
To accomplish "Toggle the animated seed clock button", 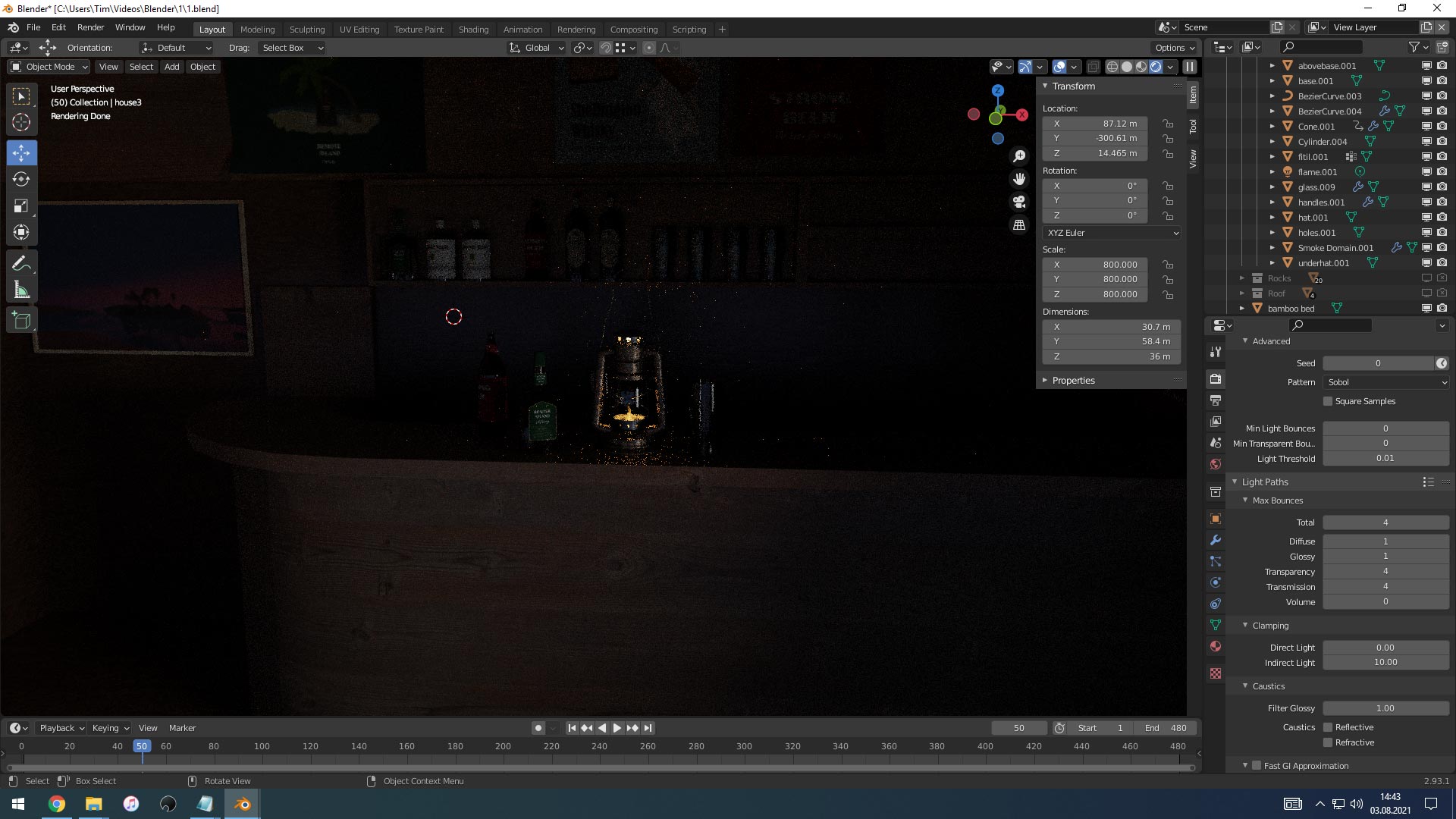I will pyautogui.click(x=1442, y=363).
